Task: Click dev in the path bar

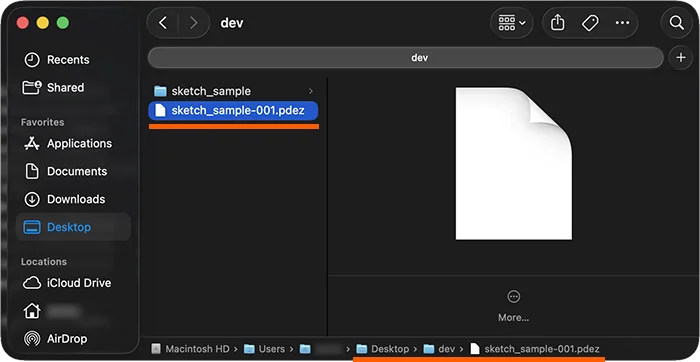Action: (x=439, y=349)
